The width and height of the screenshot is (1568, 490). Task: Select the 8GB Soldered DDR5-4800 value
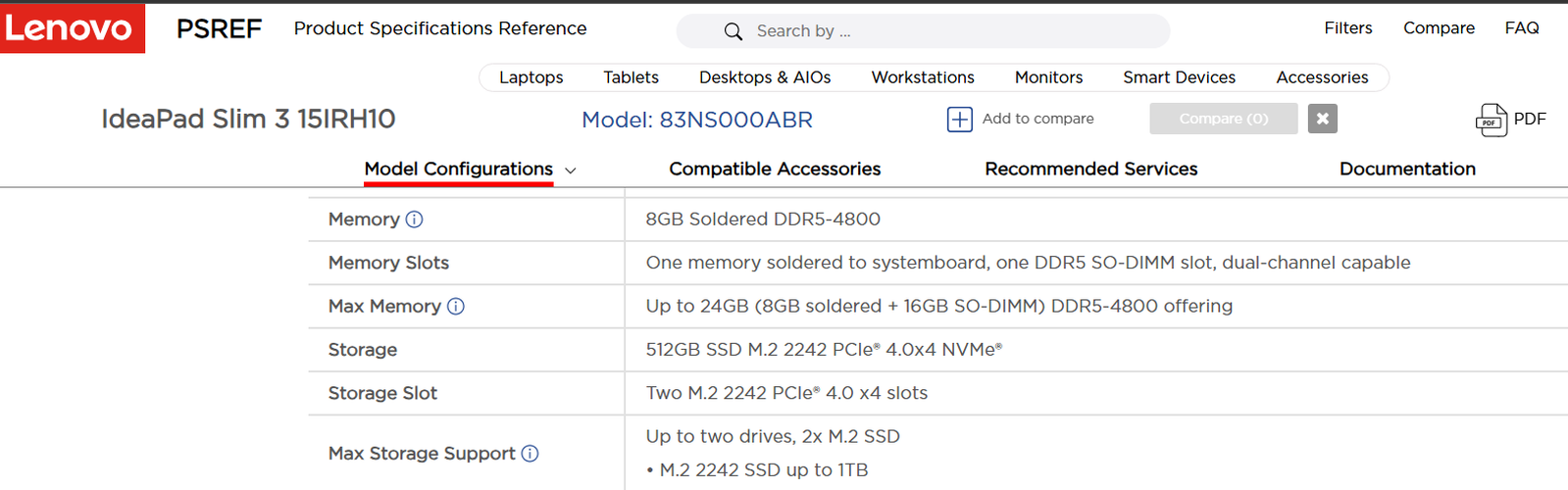click(x=763, y=220)
